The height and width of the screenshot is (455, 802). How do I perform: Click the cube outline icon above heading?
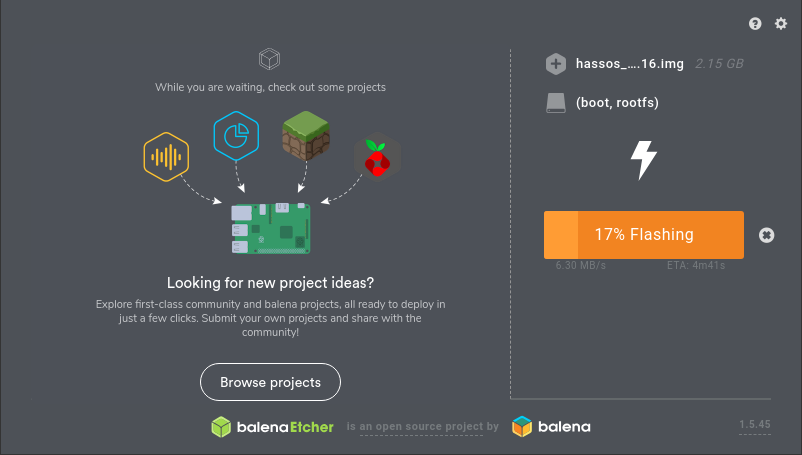pyautogui.click(x=270, y=59)
